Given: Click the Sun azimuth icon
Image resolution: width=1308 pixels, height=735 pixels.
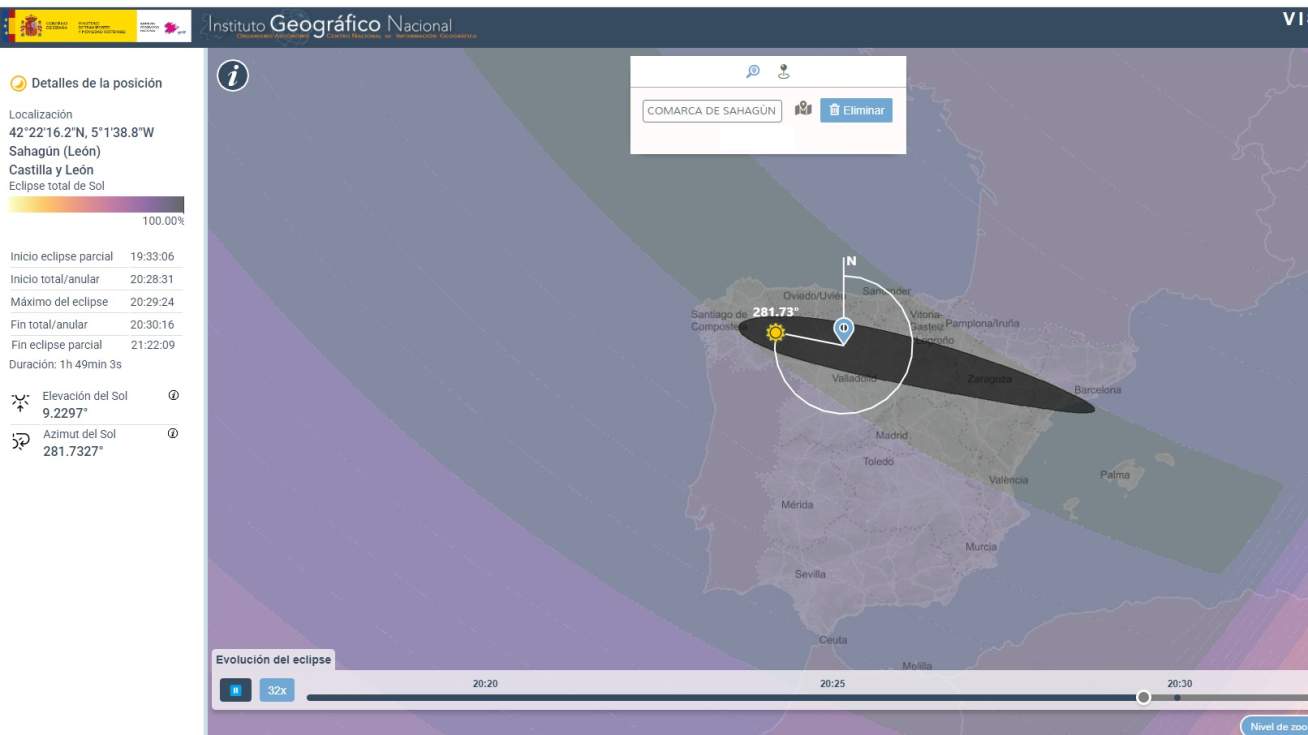Looking at the screenshot, I should [x=20, y=442].
